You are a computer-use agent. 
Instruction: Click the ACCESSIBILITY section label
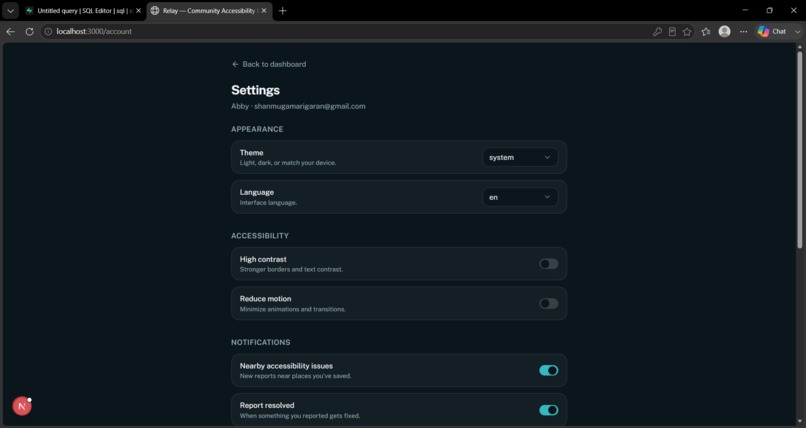(x=260, y=235)
